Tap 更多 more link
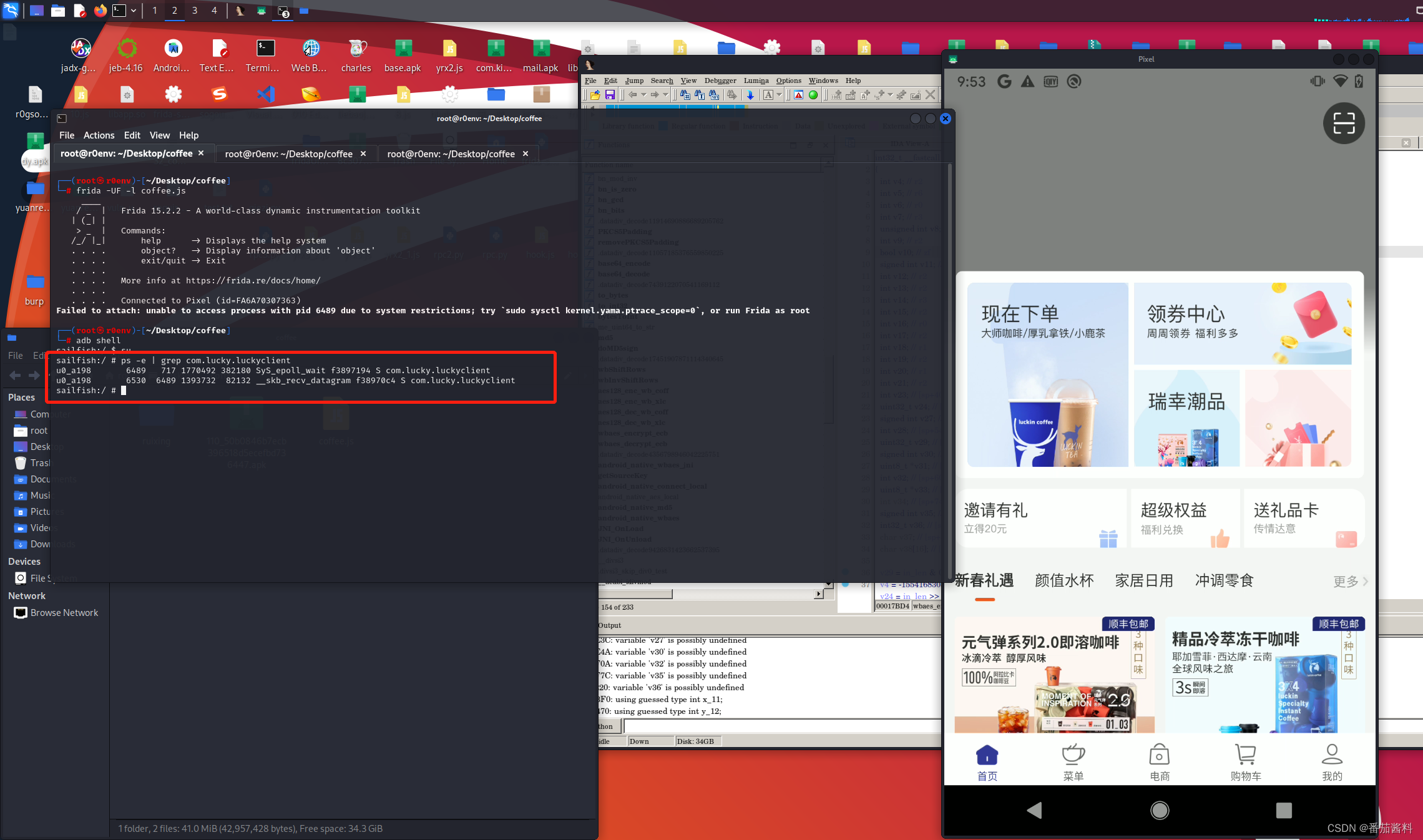 (x=1350, y=581)
